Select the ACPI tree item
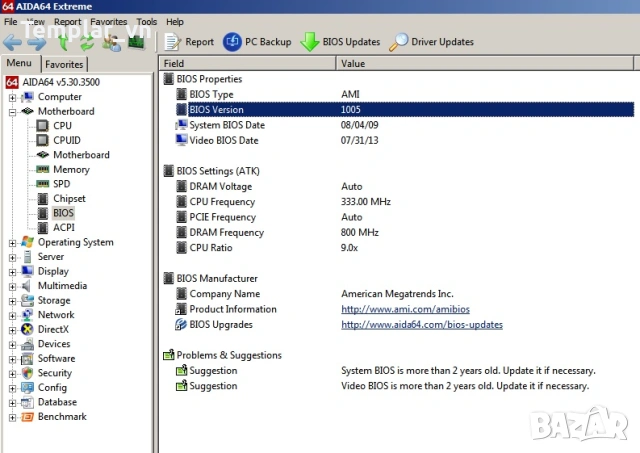640x453 pixels. pyautogui.click(x=64, y=228)
